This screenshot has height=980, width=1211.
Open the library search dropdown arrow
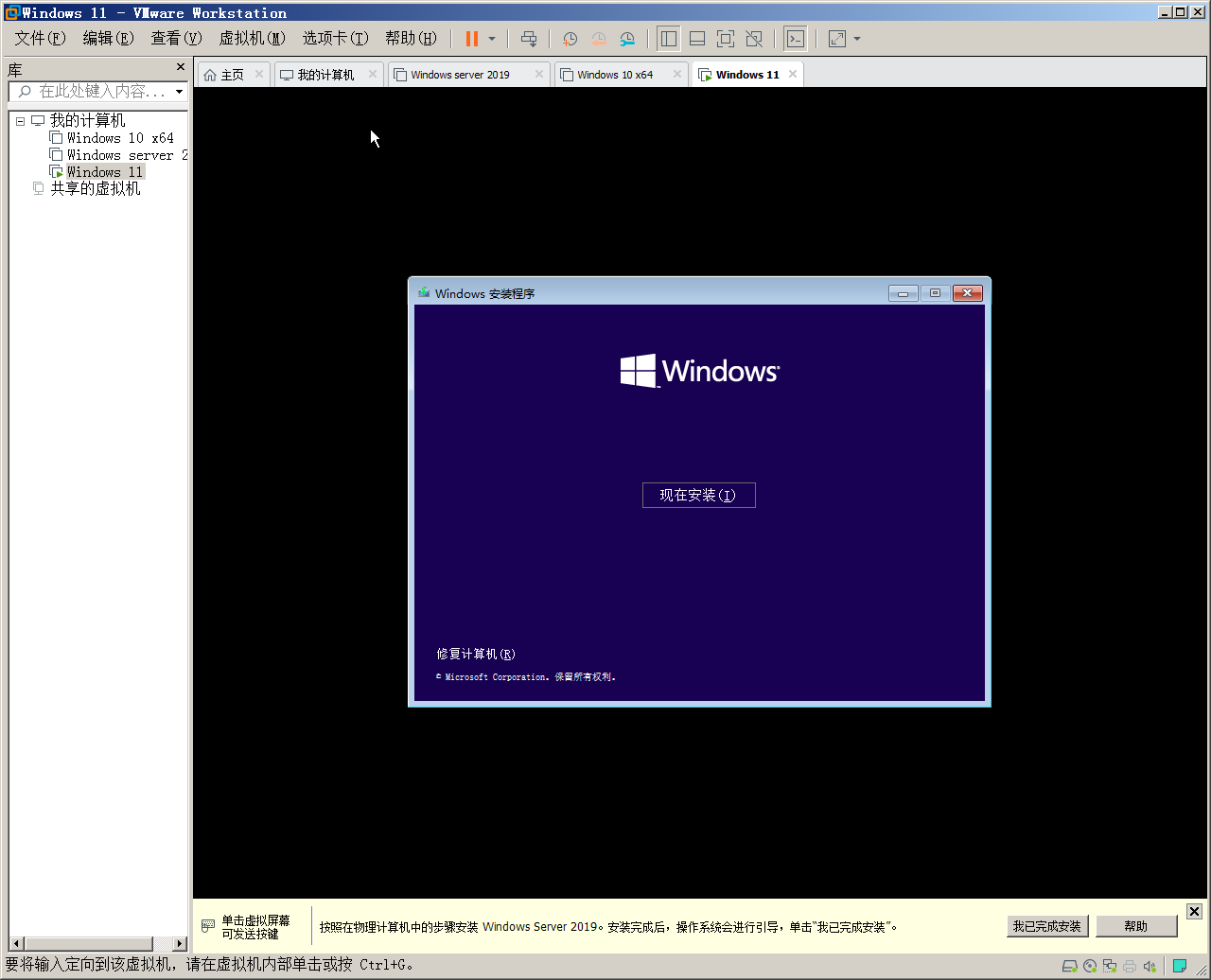pos(180,92)
